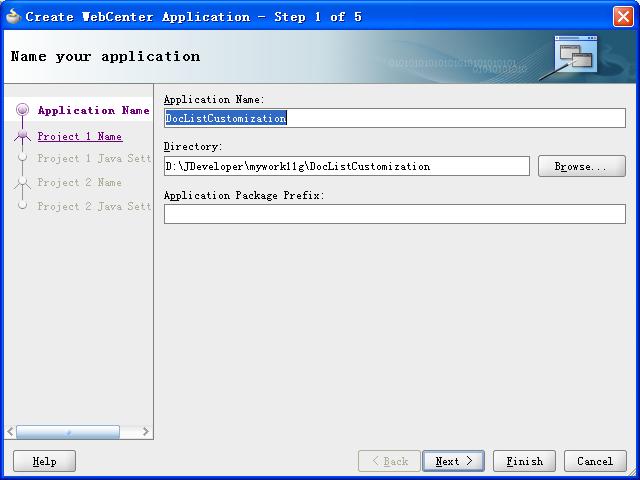Viewport: 640px width, 480px height.
Task: Go to the Next wizard step
Action: (453, 461)
